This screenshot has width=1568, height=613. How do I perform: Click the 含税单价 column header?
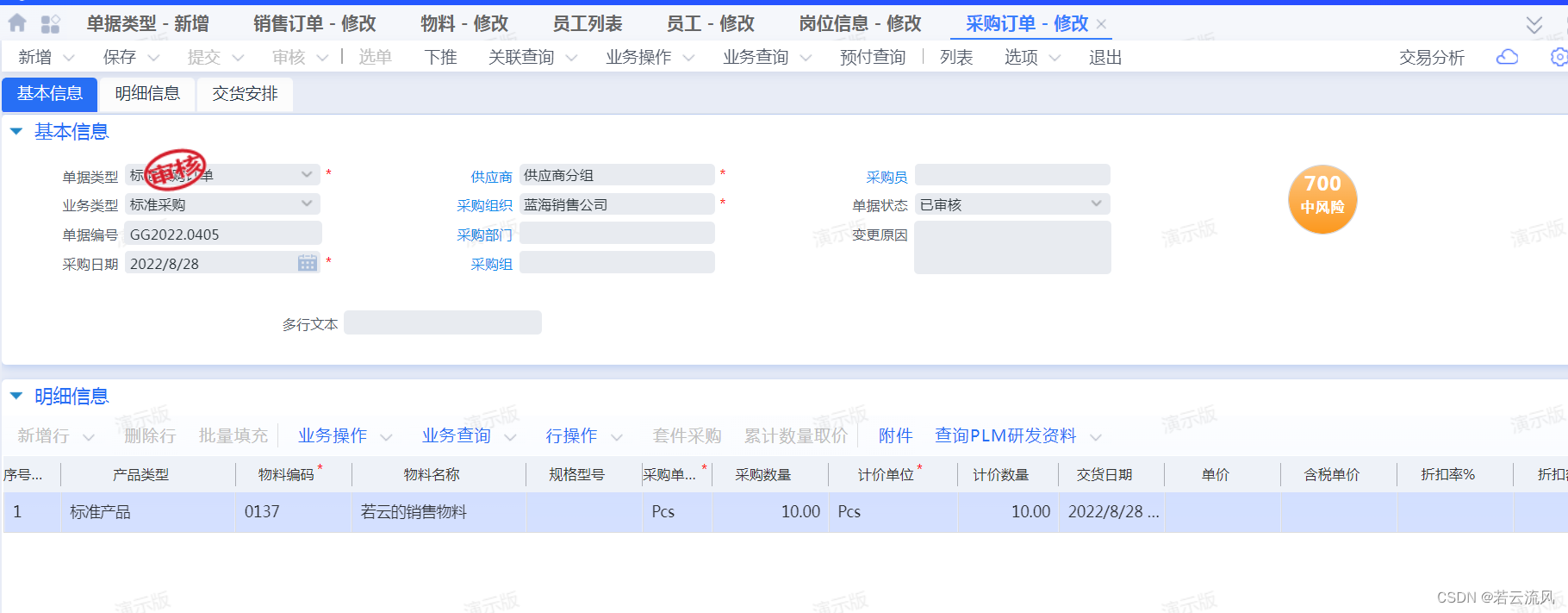click(1339, 475)
